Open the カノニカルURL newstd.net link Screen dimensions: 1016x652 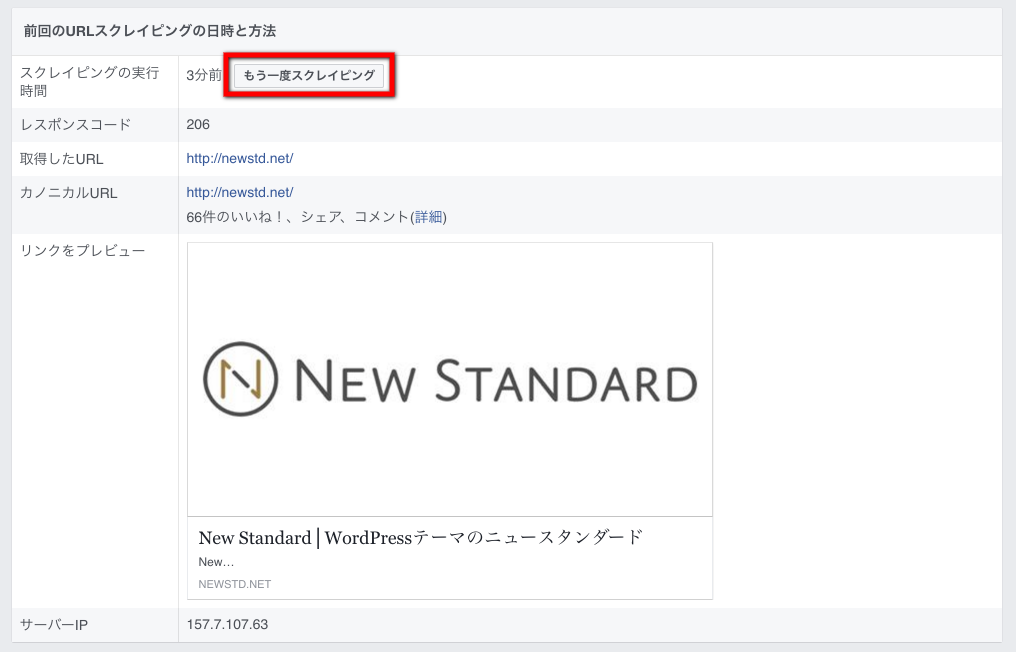[239, 193]
